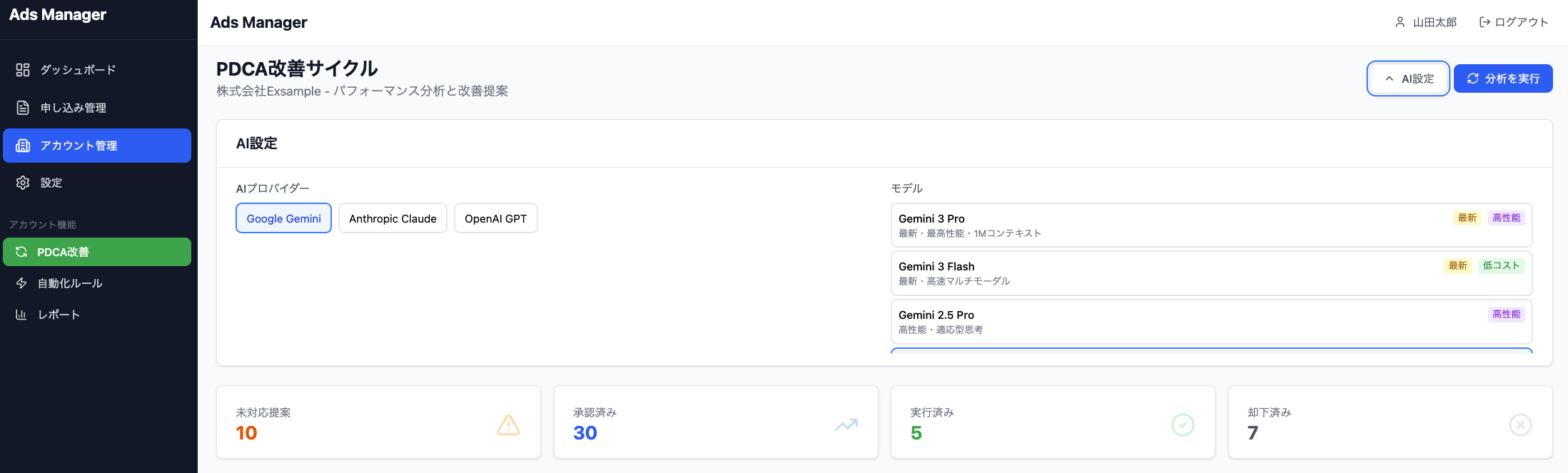
Task: Choose the Gemini 3 Flash model
Action: pos(1211,273)
